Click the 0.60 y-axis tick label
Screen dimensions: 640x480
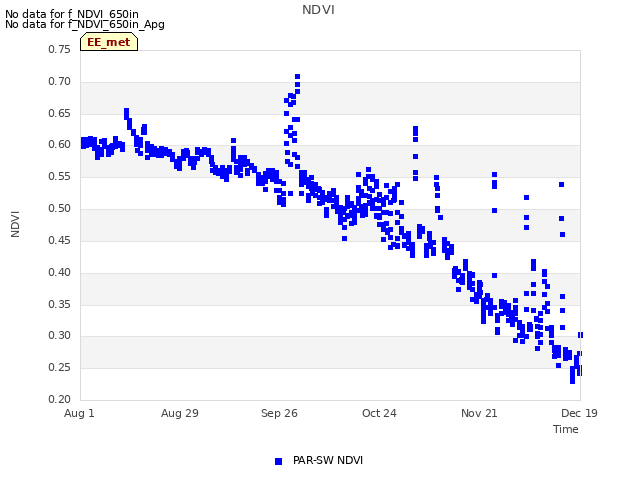[x=60, y=144]
